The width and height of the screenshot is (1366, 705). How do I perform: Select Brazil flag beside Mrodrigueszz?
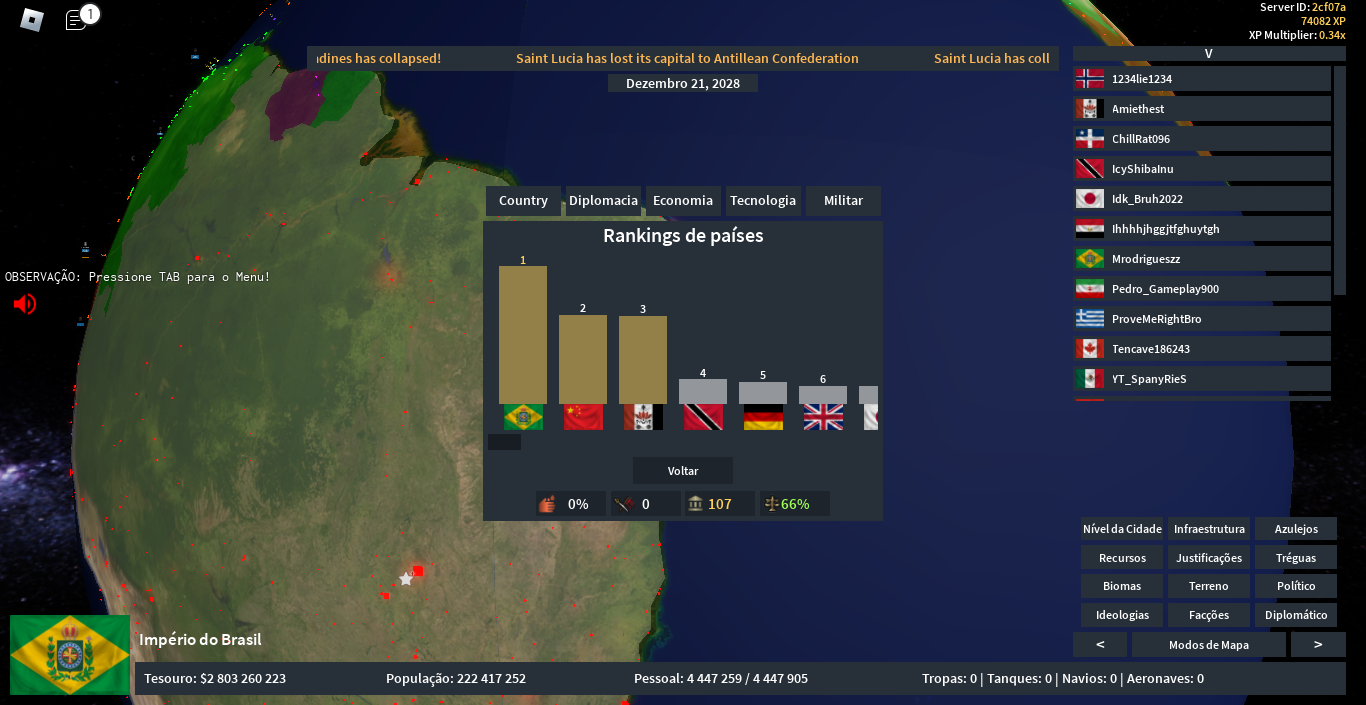point(1089,259)
